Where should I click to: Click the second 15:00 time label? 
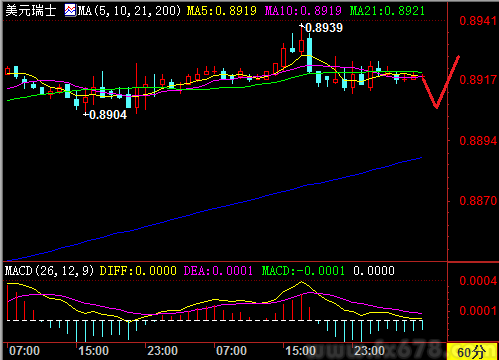point(301,351)
